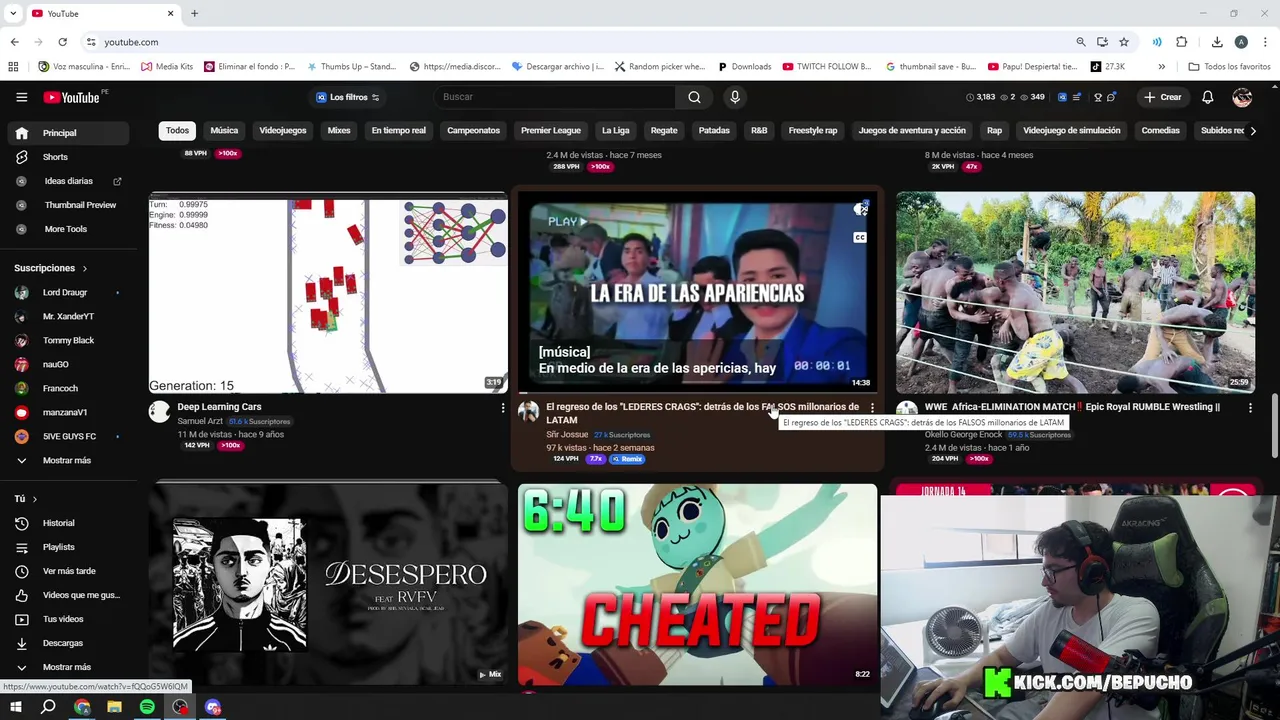
Task: Open Crear dropdown button
Action: point(1163,97)
